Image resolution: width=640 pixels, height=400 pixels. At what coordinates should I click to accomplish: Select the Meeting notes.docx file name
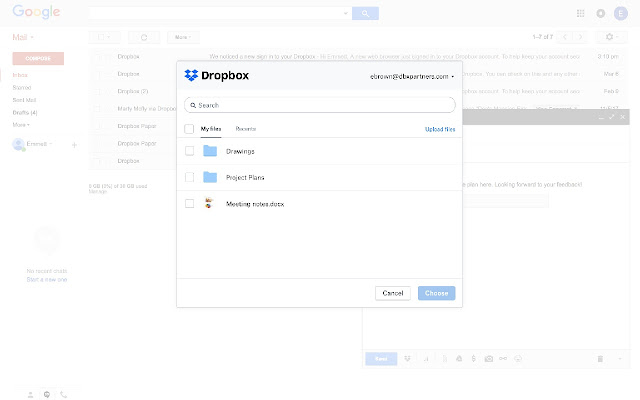[255, 204]
